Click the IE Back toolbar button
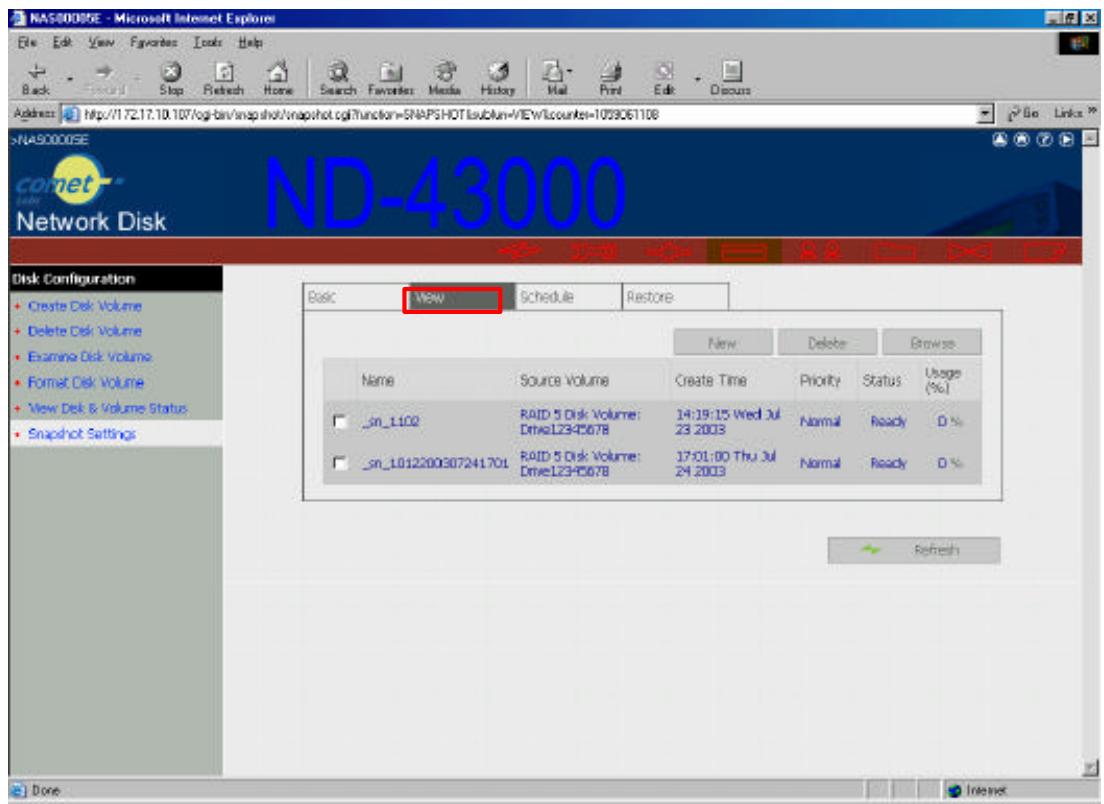Screen dimensions: 1104x804 (x=36, y=79)
